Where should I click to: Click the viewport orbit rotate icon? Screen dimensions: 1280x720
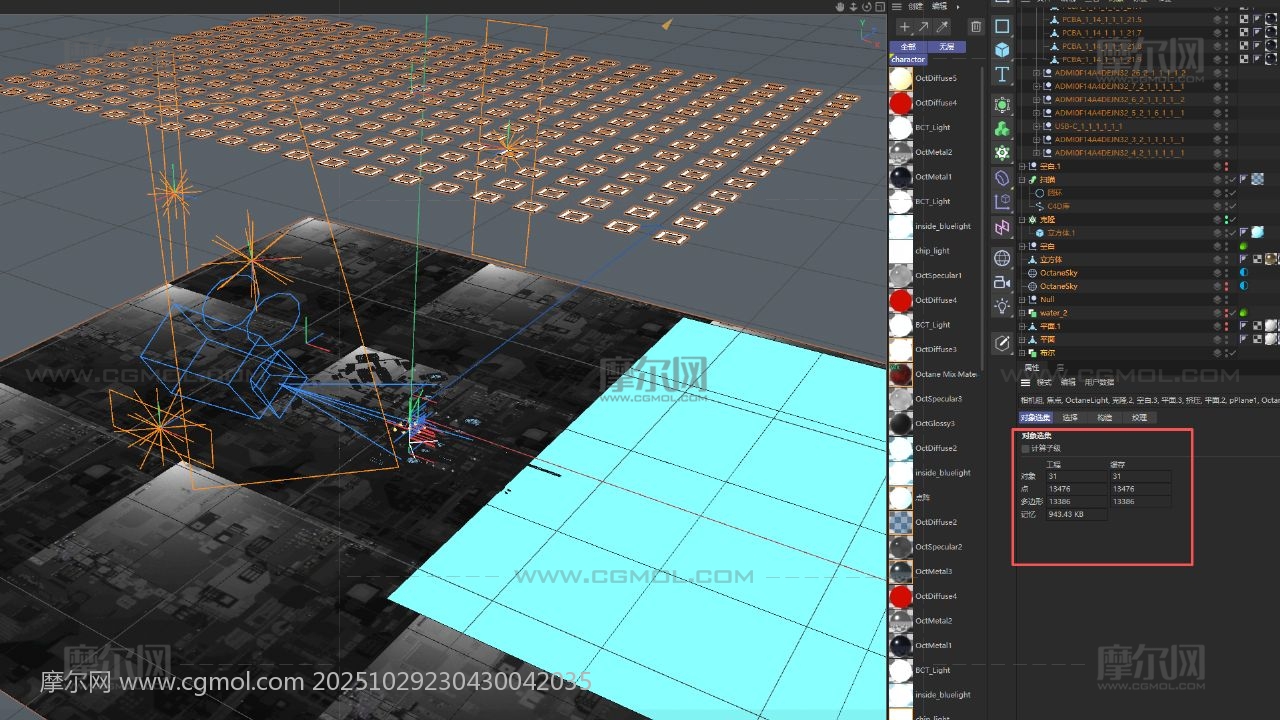pos(868,6)
